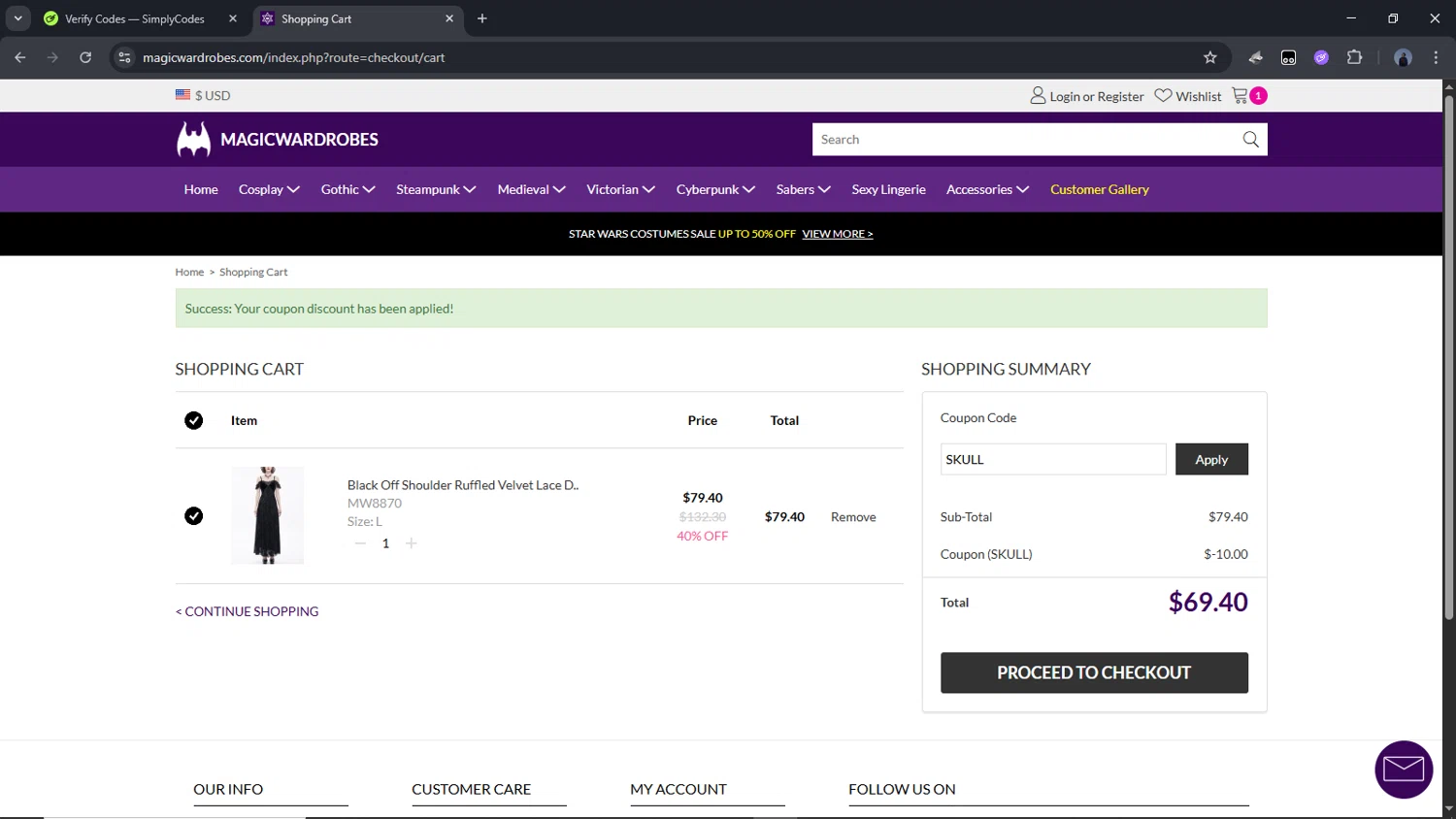
Task: Go to Home in navigation bar
Action: click(x=201, y=189)
